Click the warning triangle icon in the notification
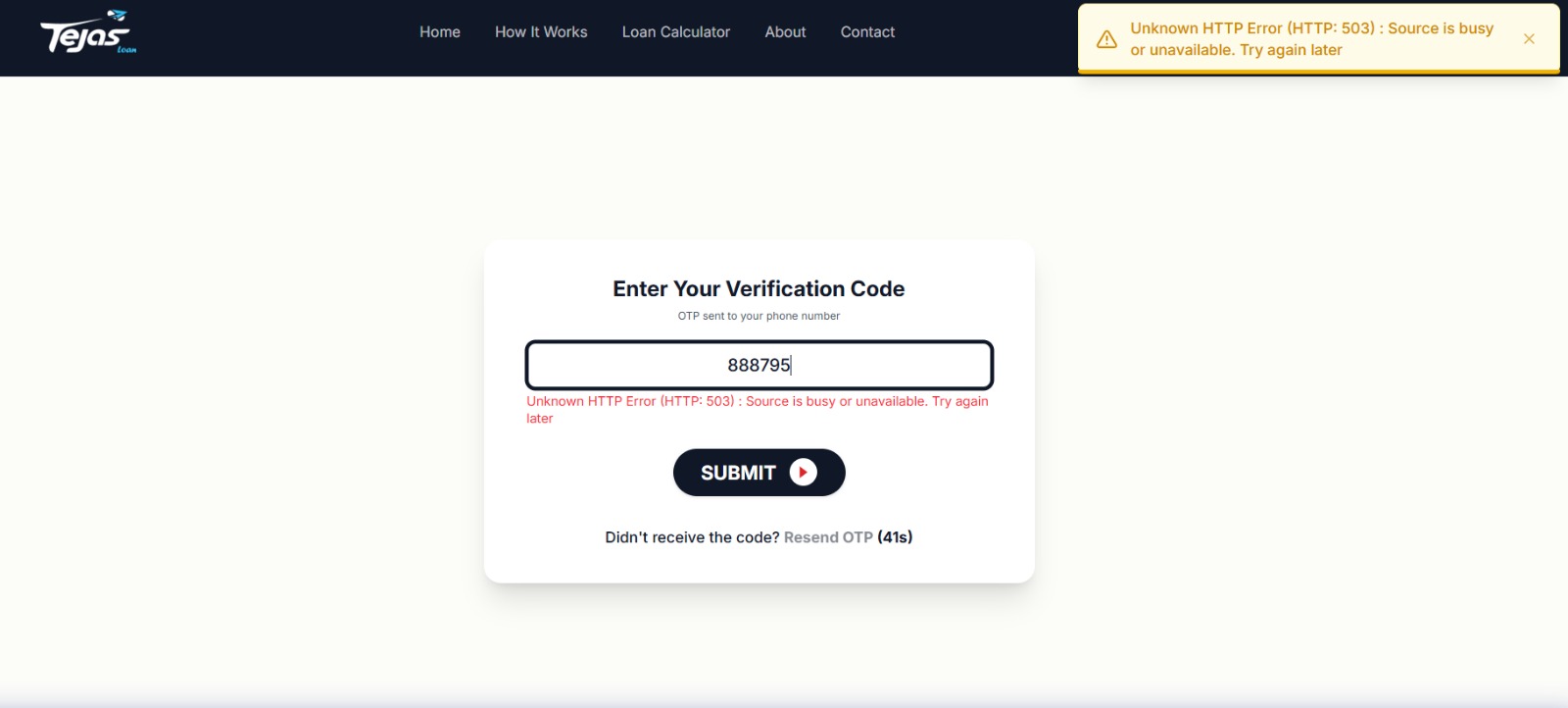 [1106, 39]
